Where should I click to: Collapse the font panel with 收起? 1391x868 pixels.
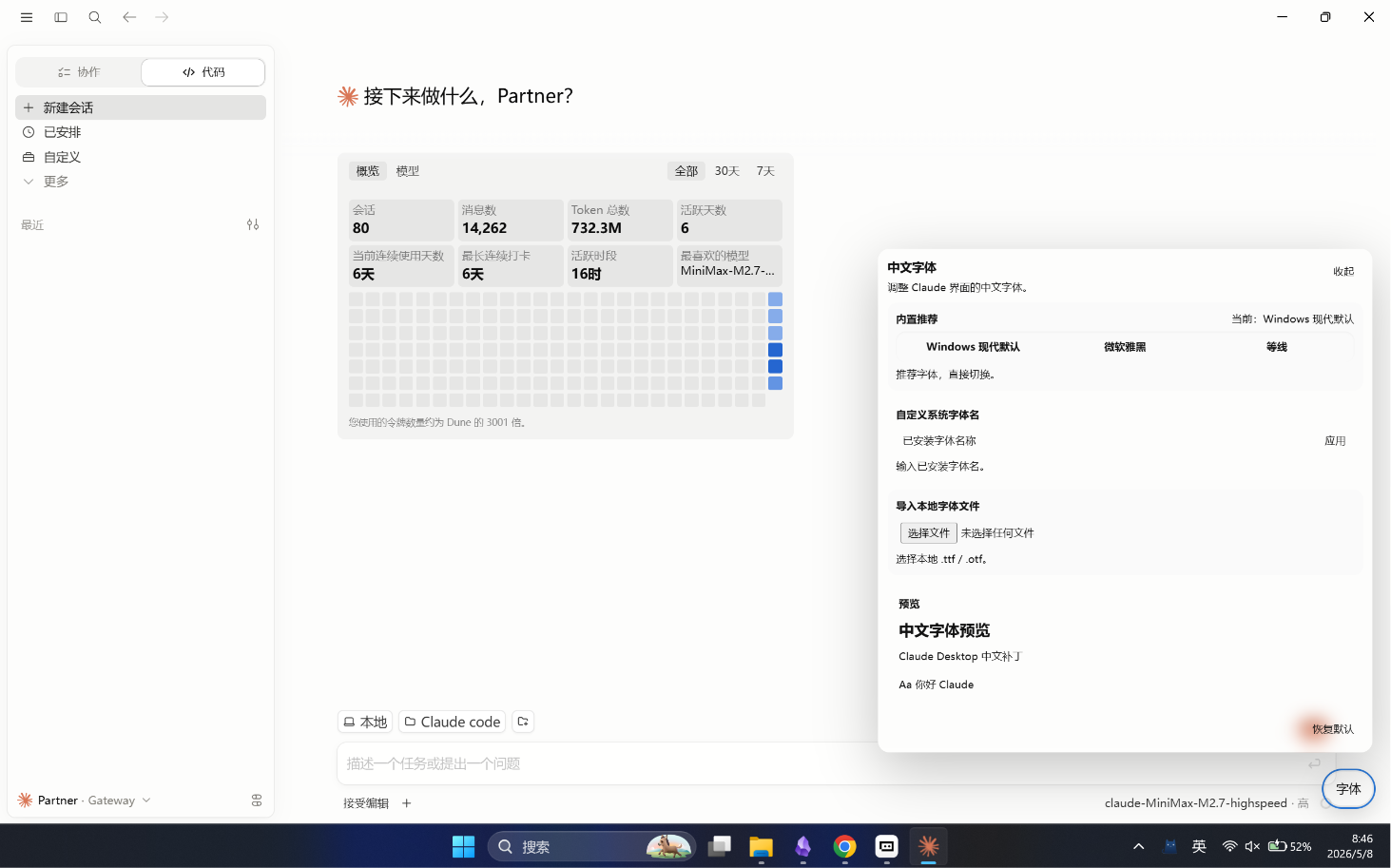click(1343, 271)
